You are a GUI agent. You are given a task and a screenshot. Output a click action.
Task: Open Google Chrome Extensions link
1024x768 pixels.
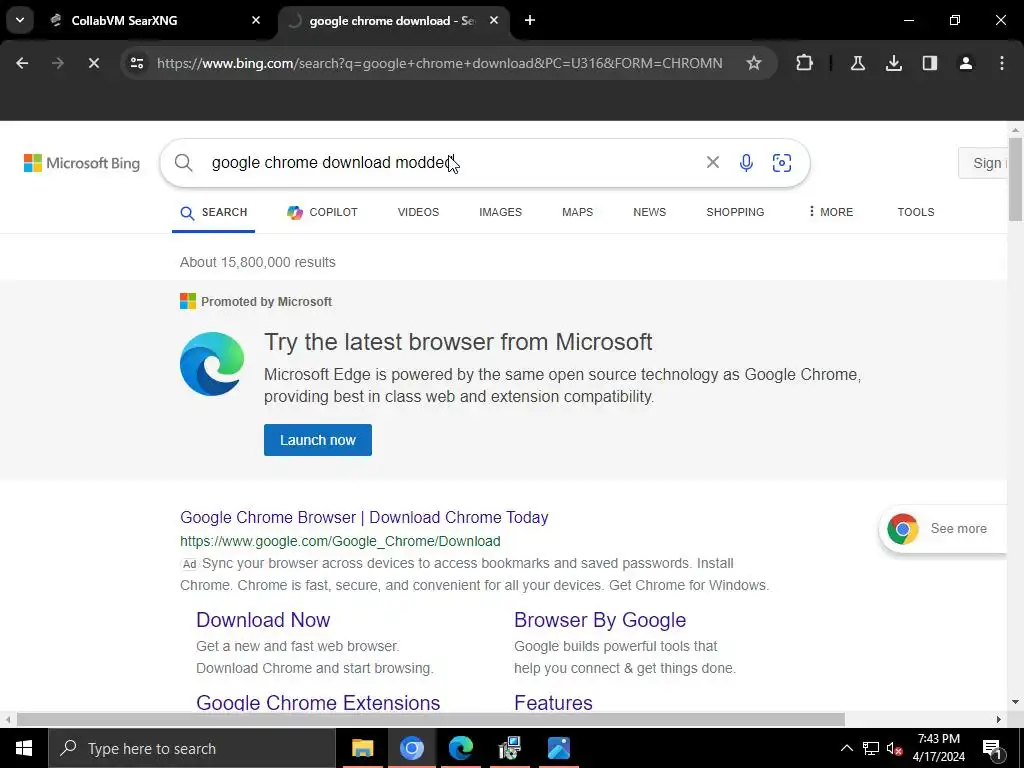(x=318, y=702)
